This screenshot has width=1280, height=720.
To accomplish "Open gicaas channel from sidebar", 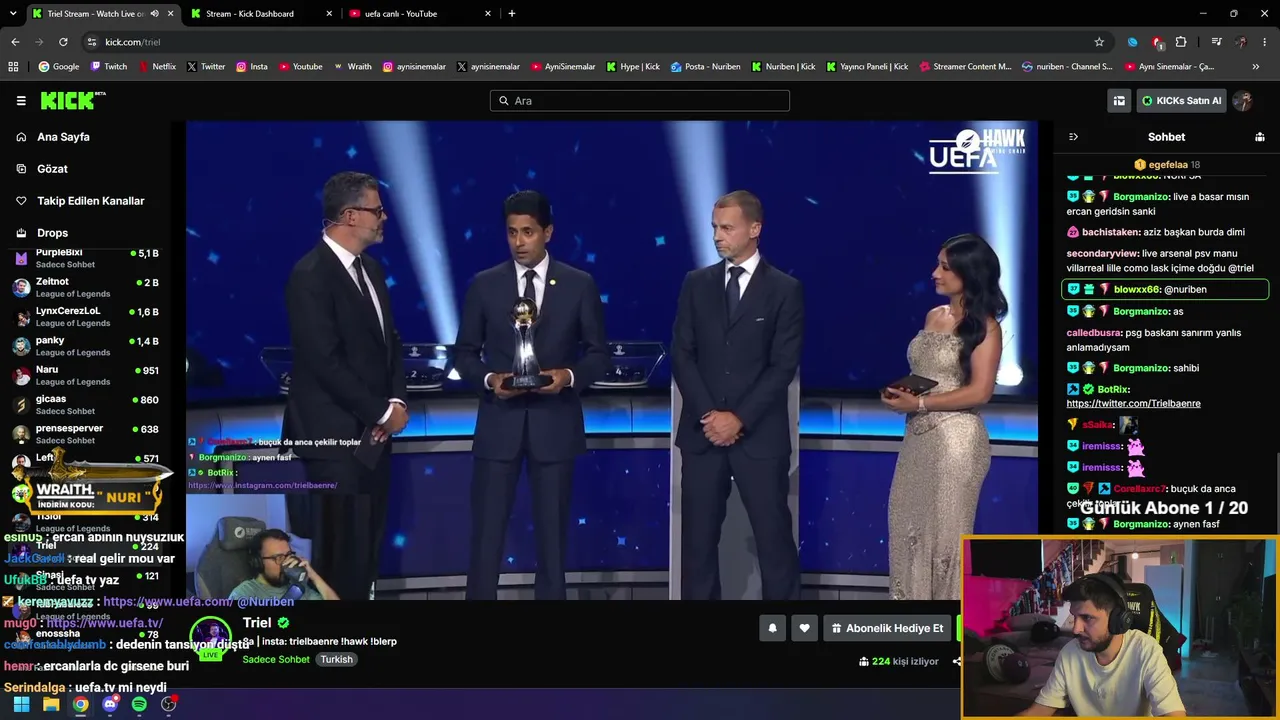I will click(85, 404).
